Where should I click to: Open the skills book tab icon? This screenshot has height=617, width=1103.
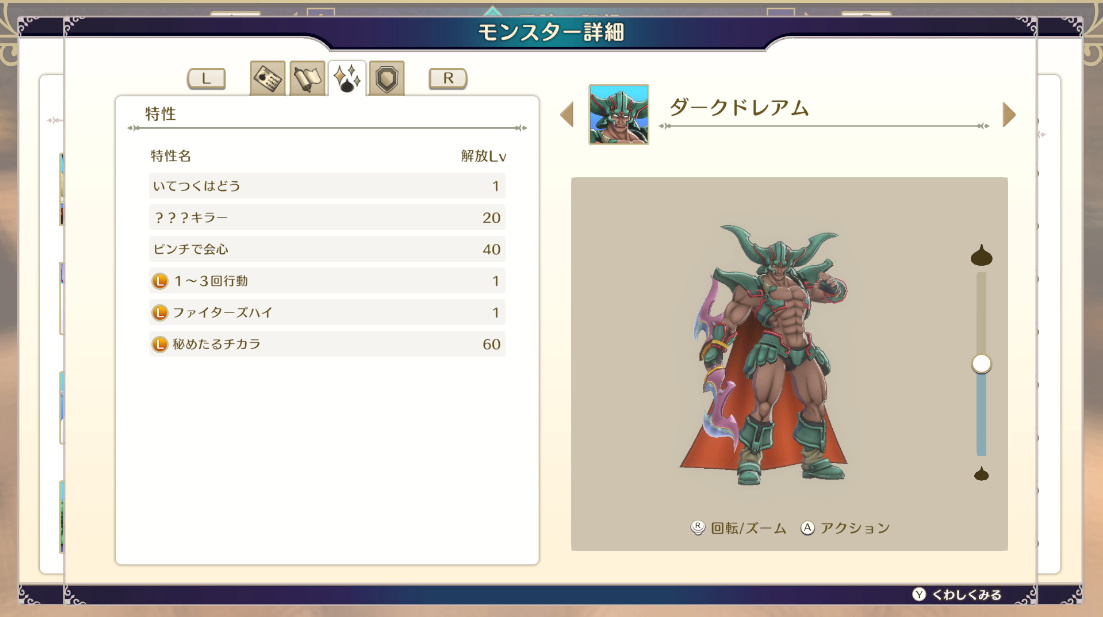307,78
